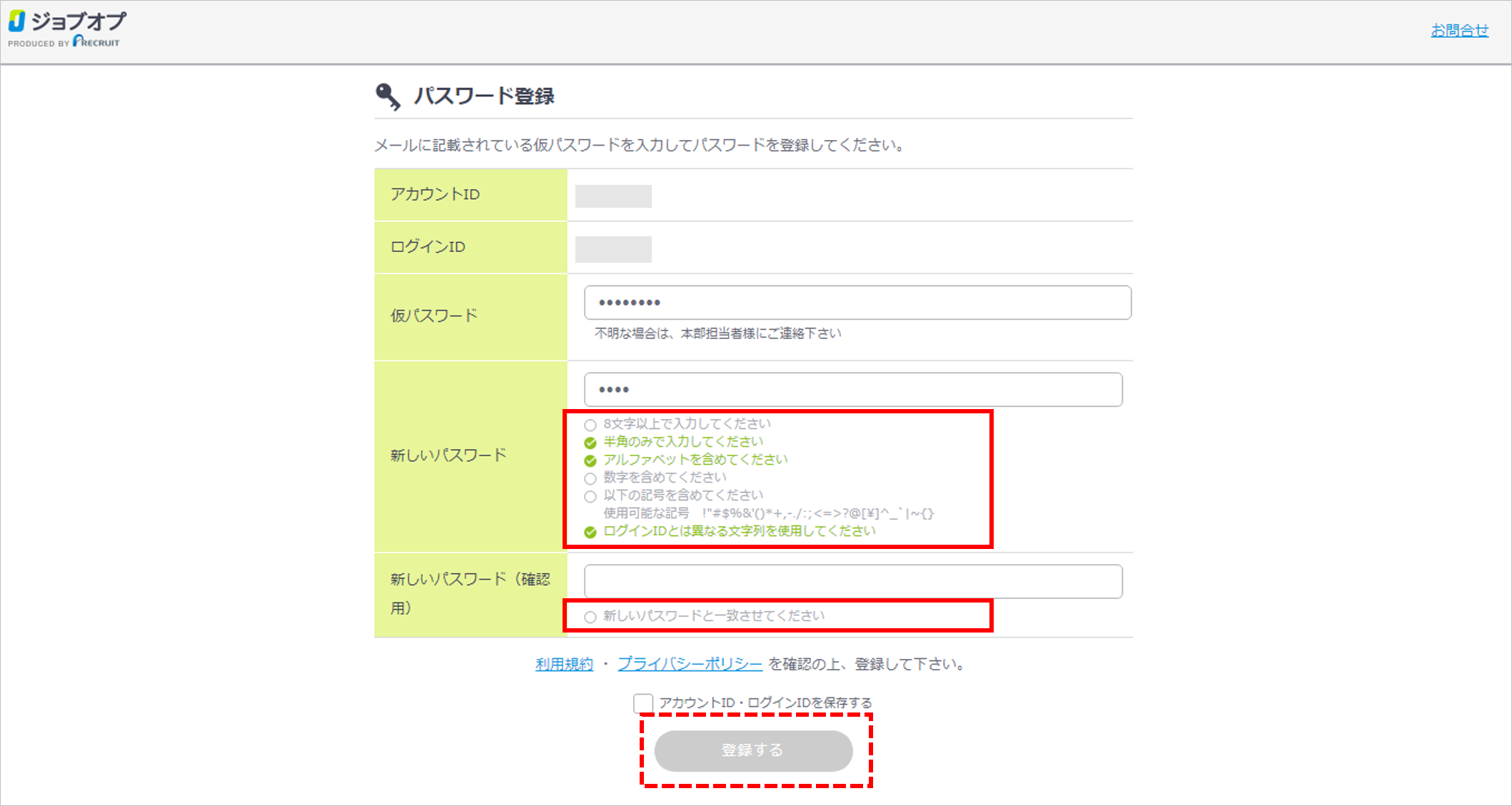
Task: Click the key icon beside パスワード登録
Action: 388,96
